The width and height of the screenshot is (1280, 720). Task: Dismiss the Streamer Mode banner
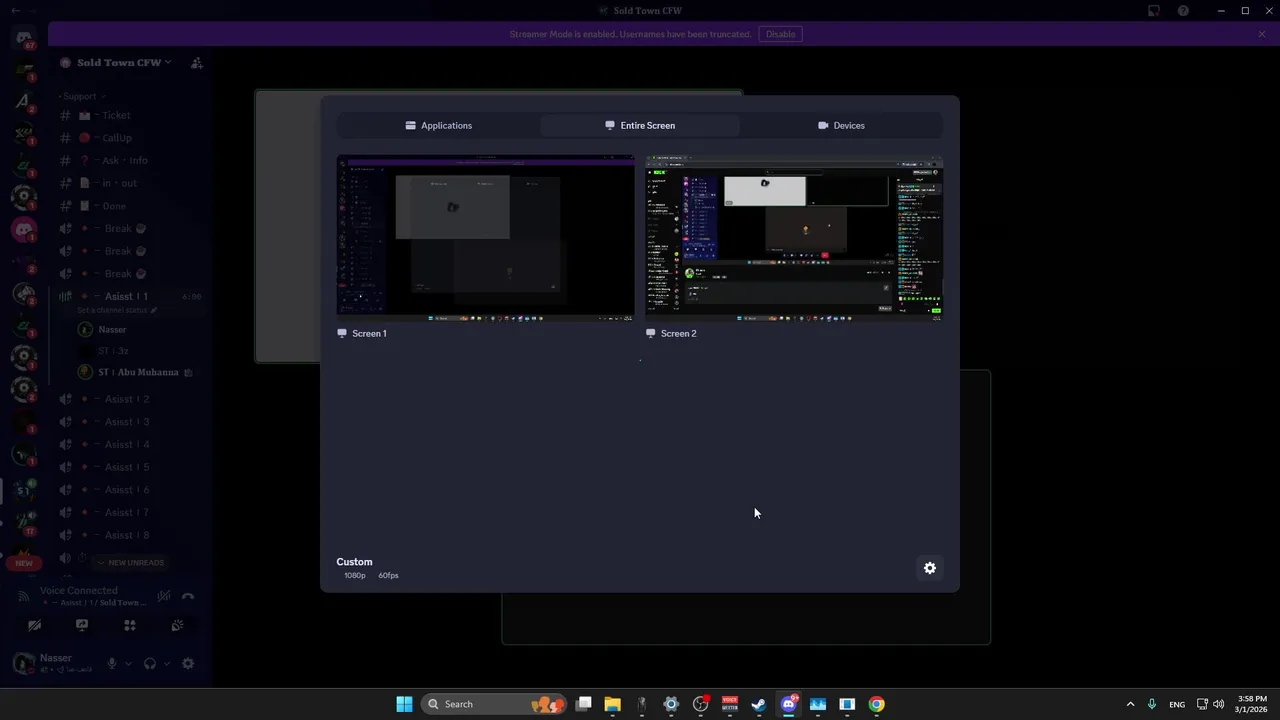(x=1262, y=34)
